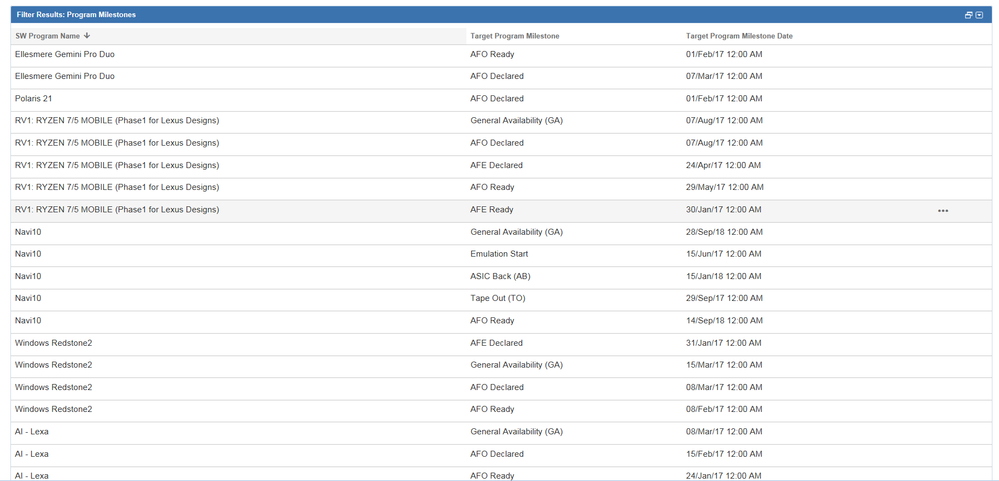Click AFO Declared in the Polaris 21 row
The image size is (999, 481).
pyautogui.click(x=497, y=99)
